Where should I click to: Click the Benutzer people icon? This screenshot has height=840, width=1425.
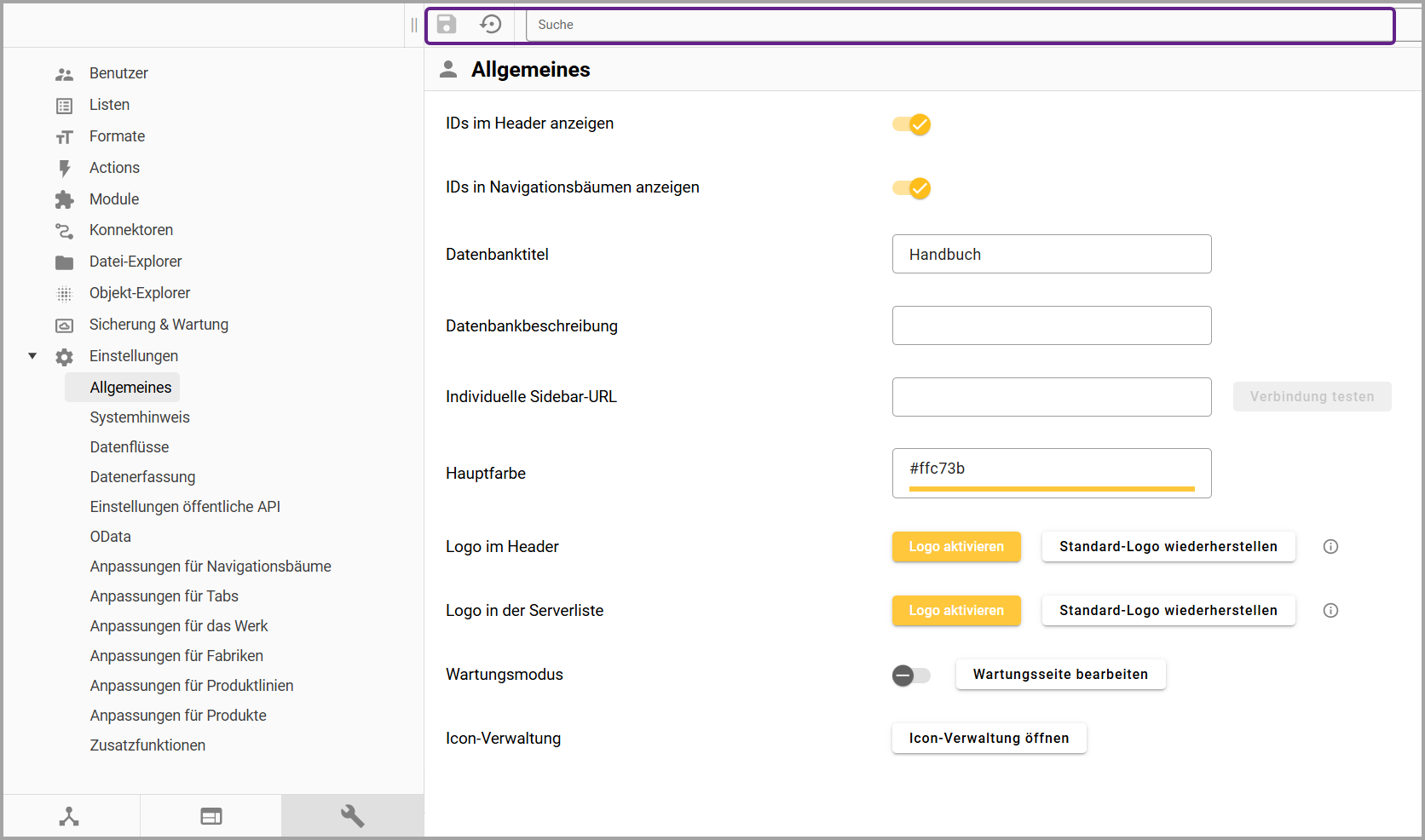tap(65, 74)
